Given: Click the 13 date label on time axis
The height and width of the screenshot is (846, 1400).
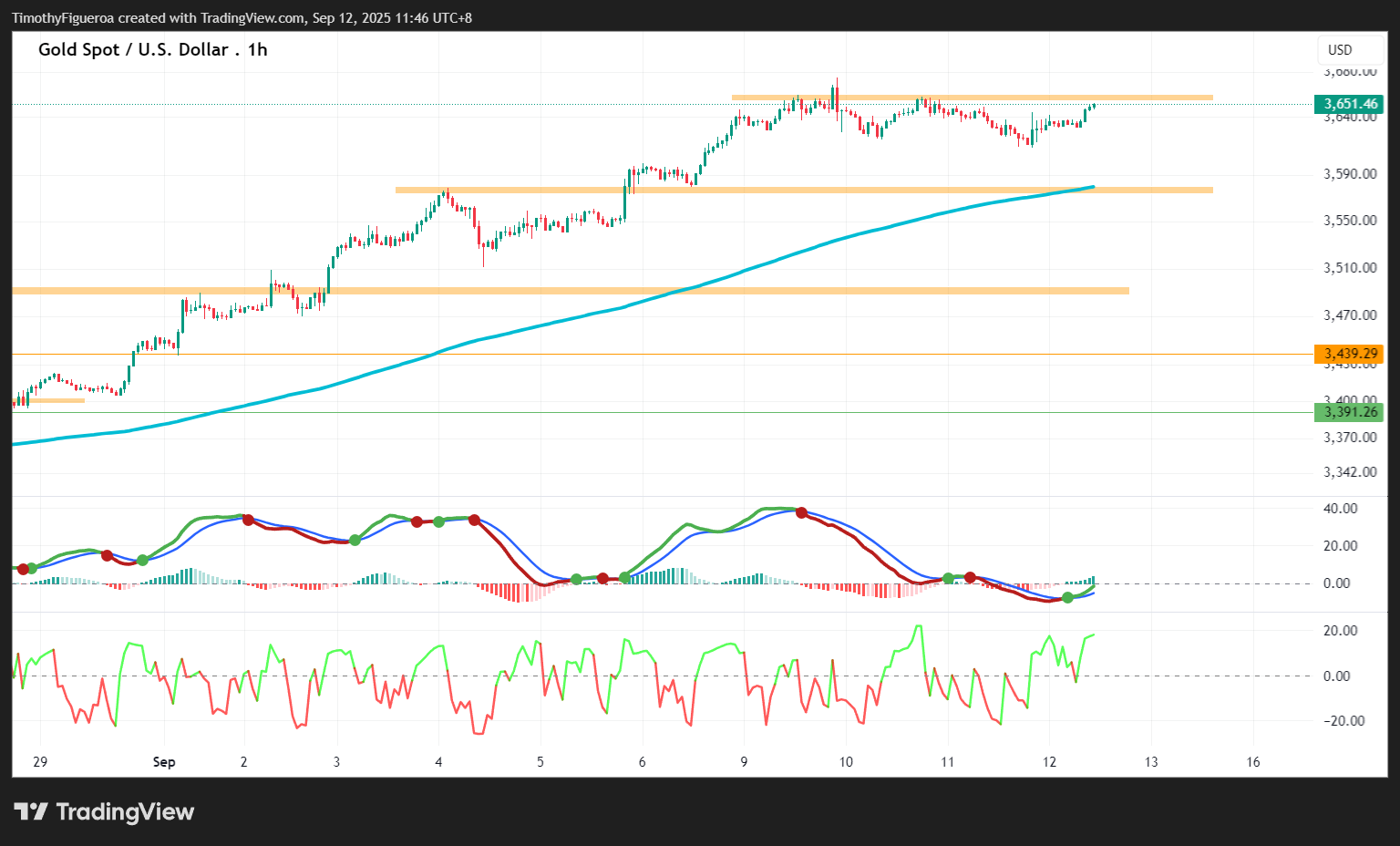Looking at the screenshot, I should 1151,762.
